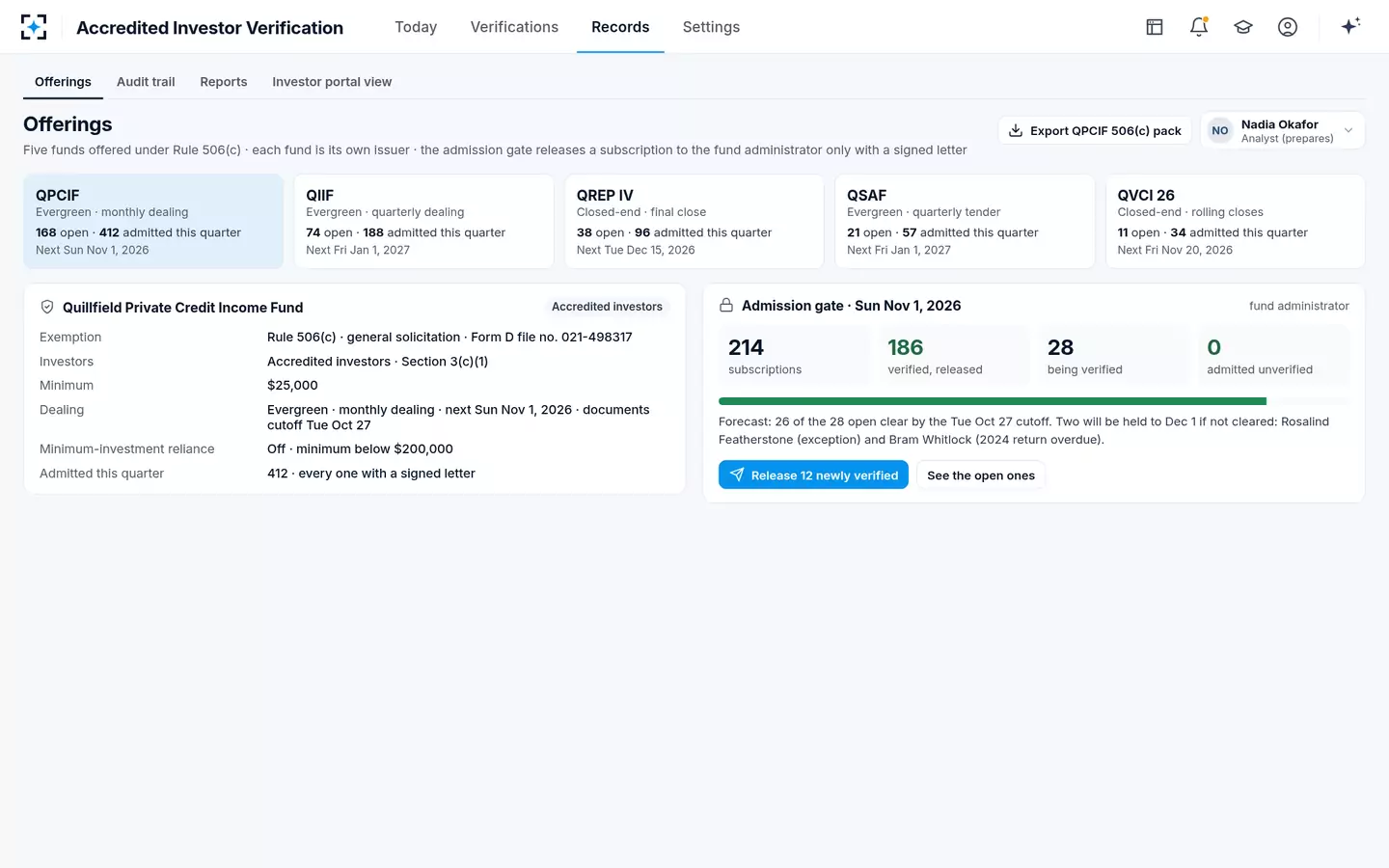Viewport: 1389px width, 868px height.
Task: Open the graduation cap learning icon
Action: coord(1243,27)
